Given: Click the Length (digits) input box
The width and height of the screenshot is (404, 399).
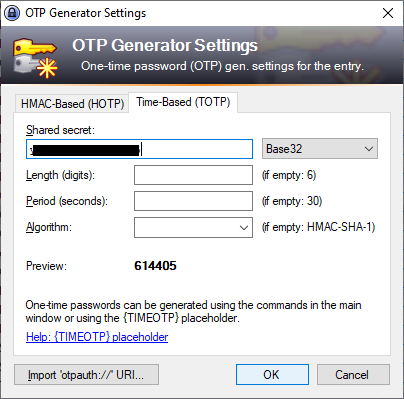Looking at the screenshot, I should point(193,175).
